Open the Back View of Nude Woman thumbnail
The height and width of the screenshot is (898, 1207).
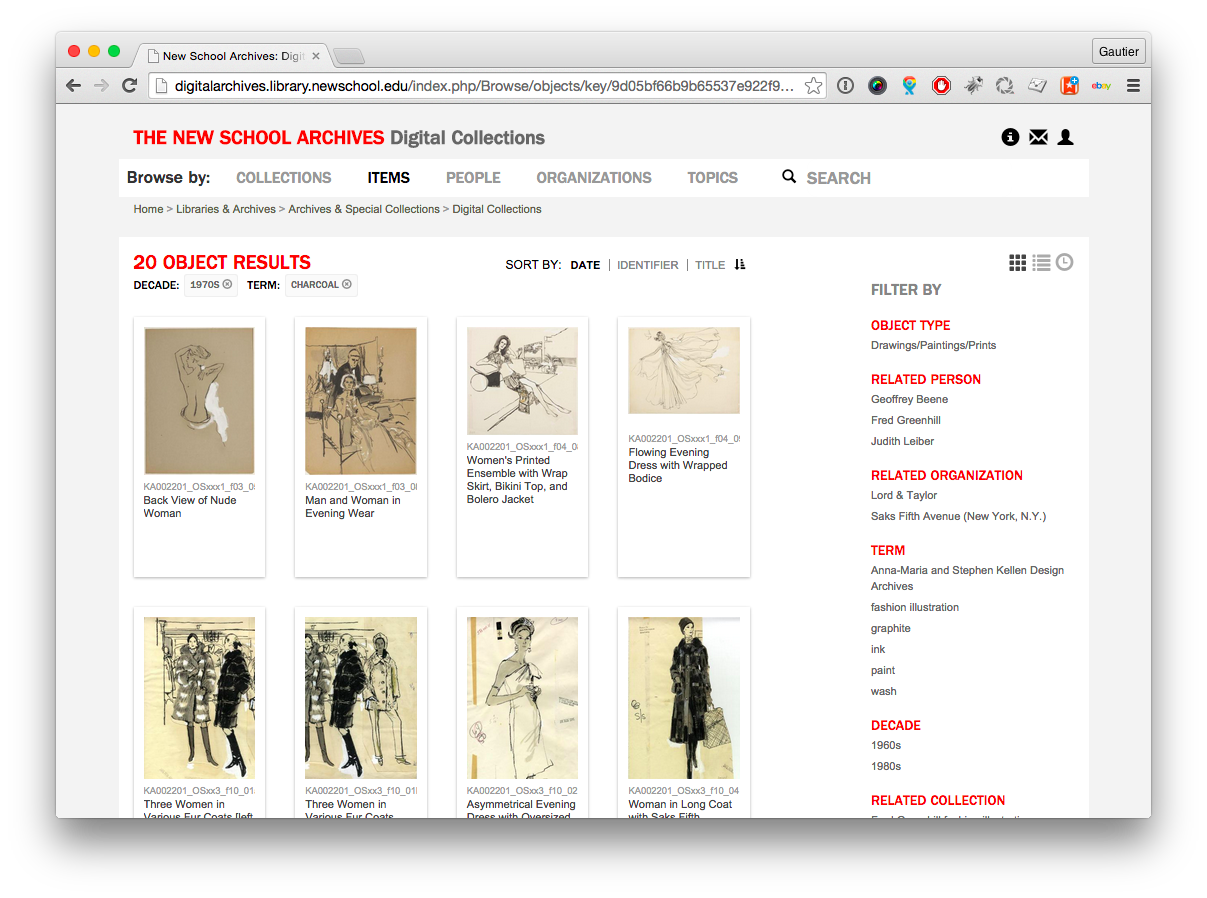click(x=199, y=401)
